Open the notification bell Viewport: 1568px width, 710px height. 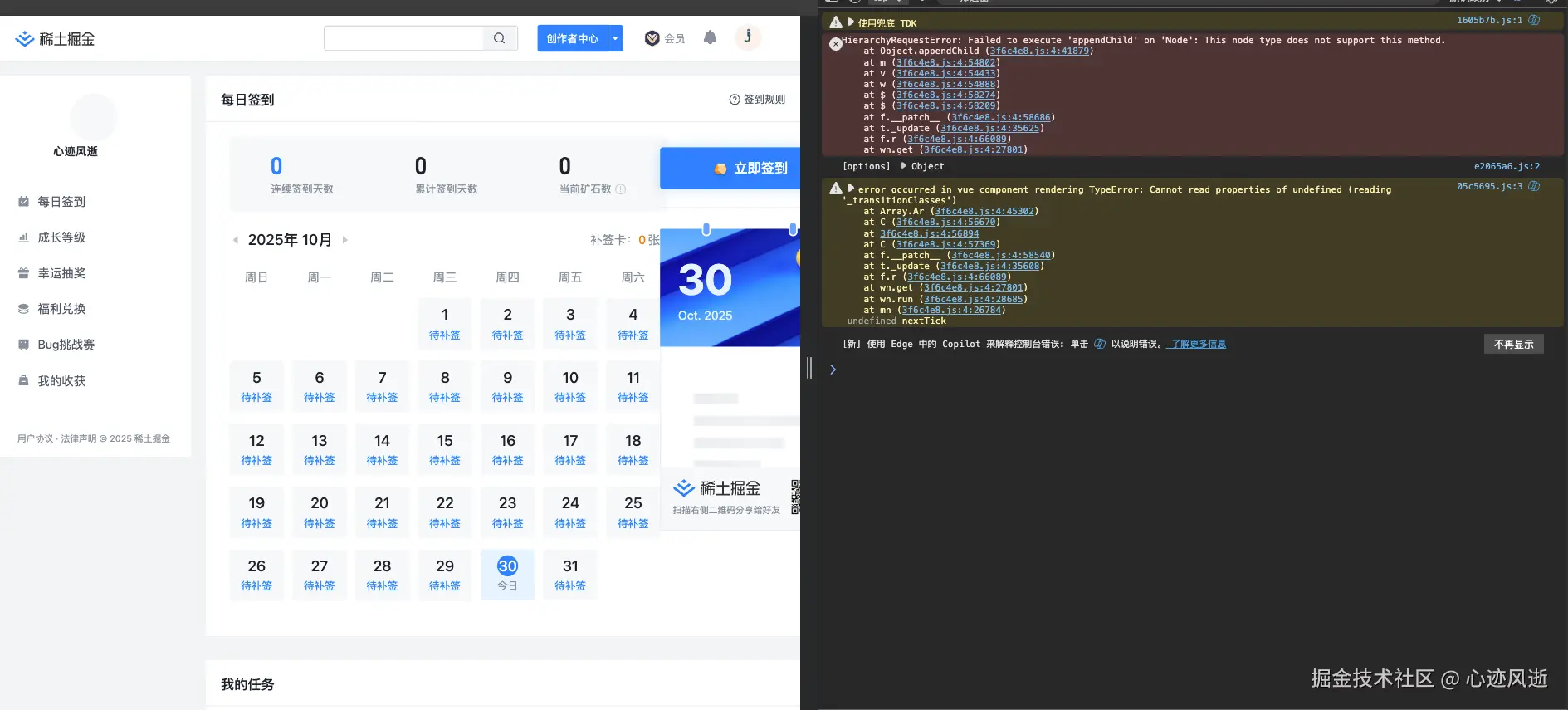[710, 37]
